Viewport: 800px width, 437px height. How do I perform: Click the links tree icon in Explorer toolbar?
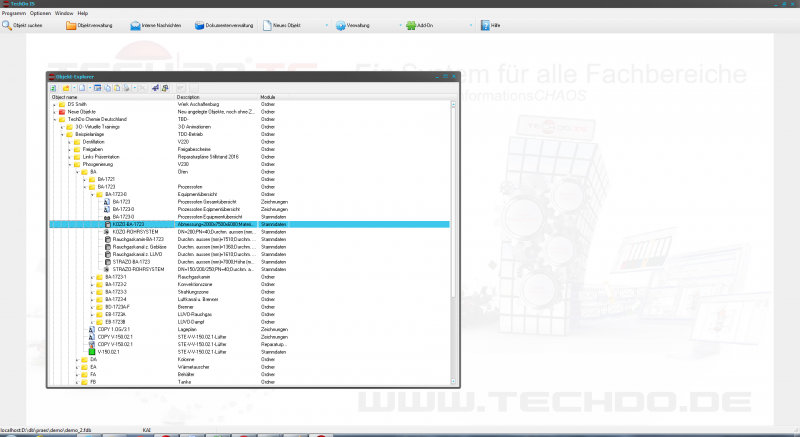[165, 88]
